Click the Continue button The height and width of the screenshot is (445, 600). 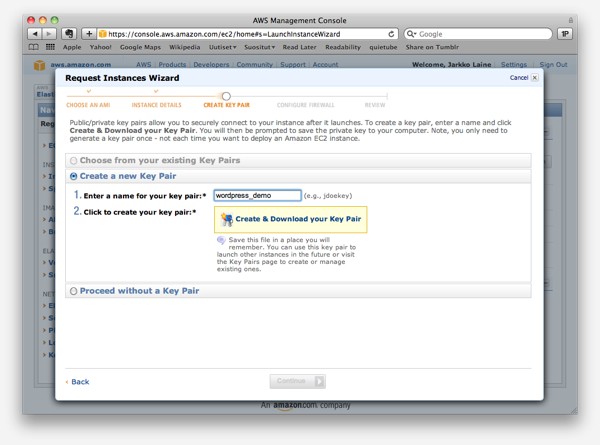click(298, 381)
